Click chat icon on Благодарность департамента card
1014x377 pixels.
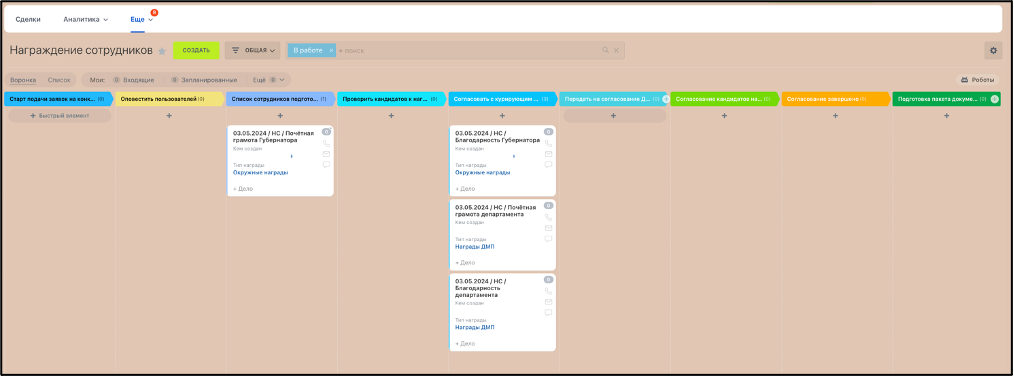click(x=548, y=313)
